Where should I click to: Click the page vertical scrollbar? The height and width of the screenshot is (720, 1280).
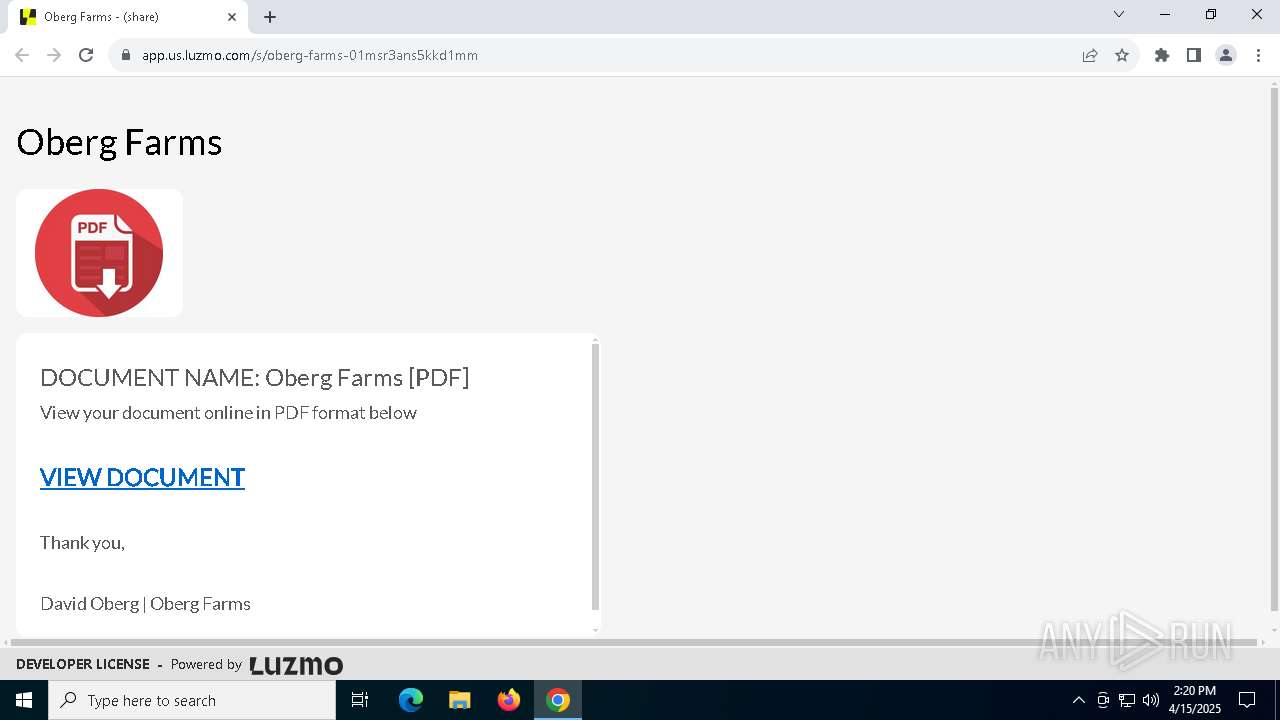pos(1274,350)
